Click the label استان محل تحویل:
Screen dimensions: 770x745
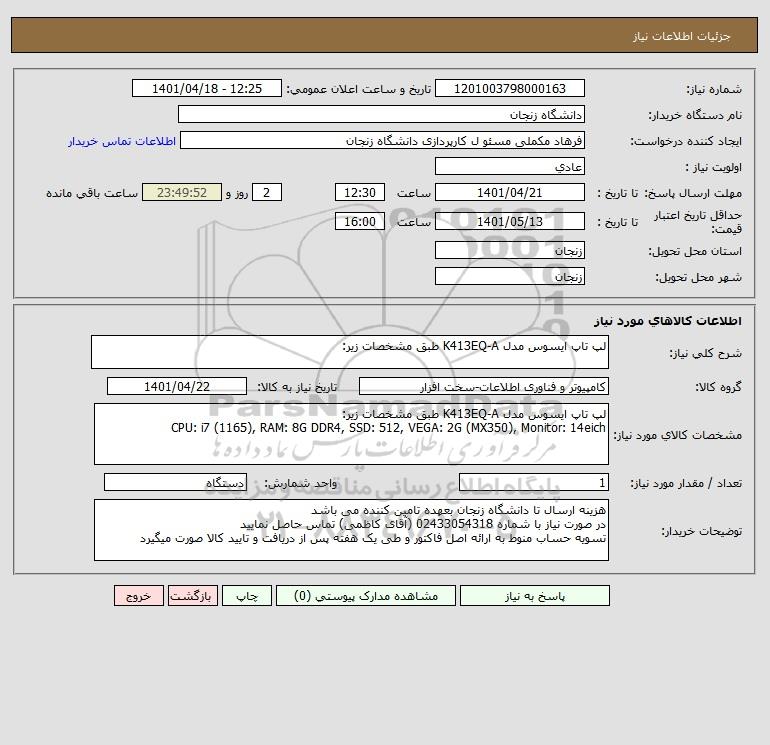(695, 251)
